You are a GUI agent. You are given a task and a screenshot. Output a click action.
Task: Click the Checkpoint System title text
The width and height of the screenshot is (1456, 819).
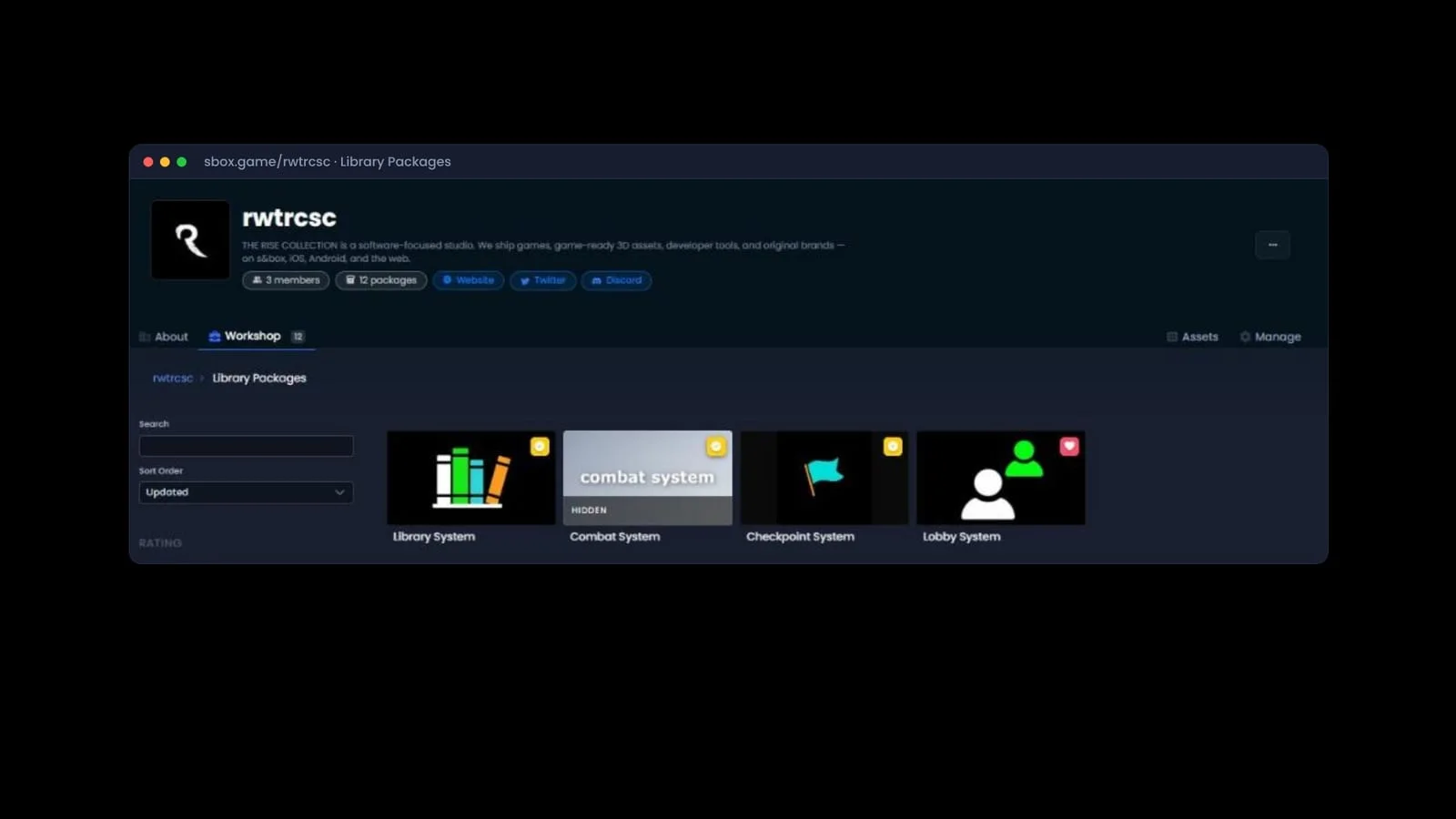click(801, 536)
